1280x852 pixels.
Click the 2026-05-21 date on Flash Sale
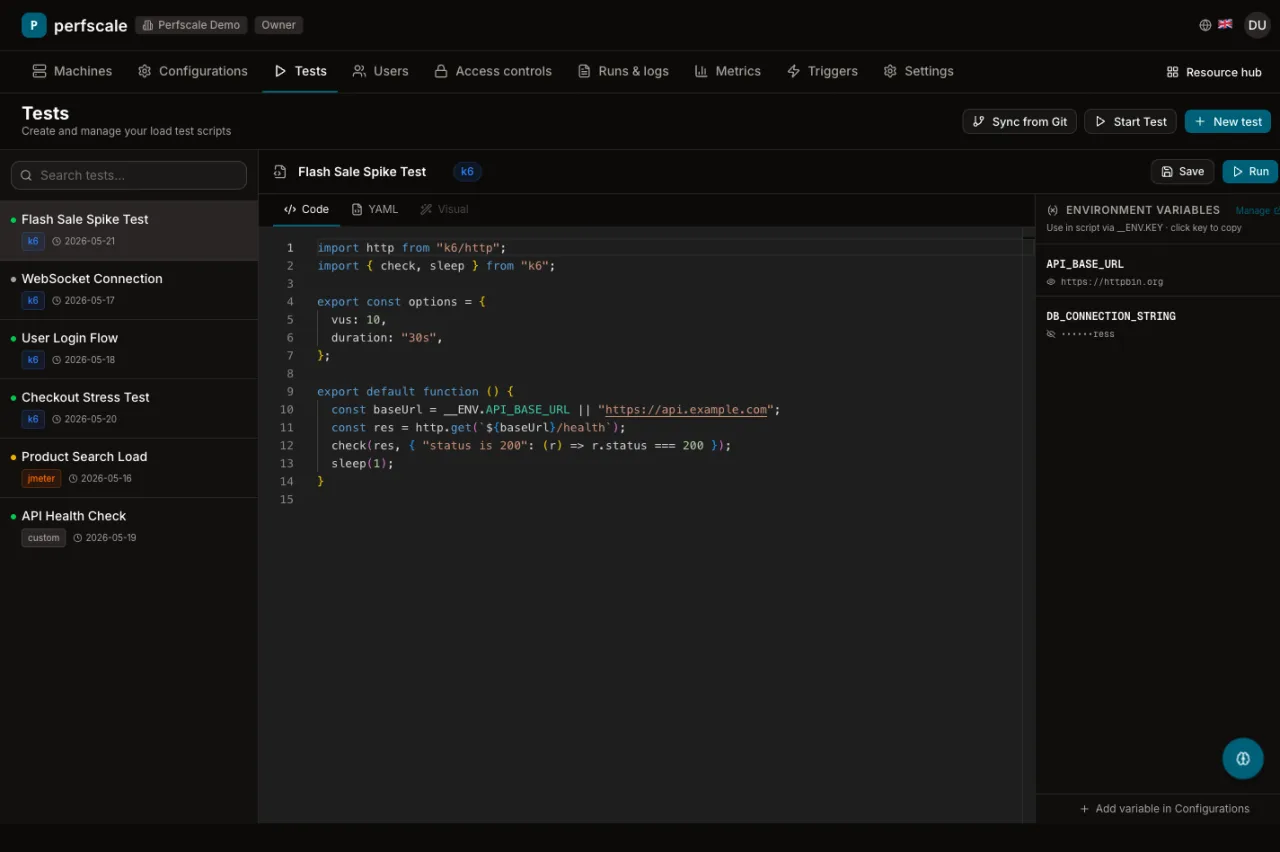(90, 241)
